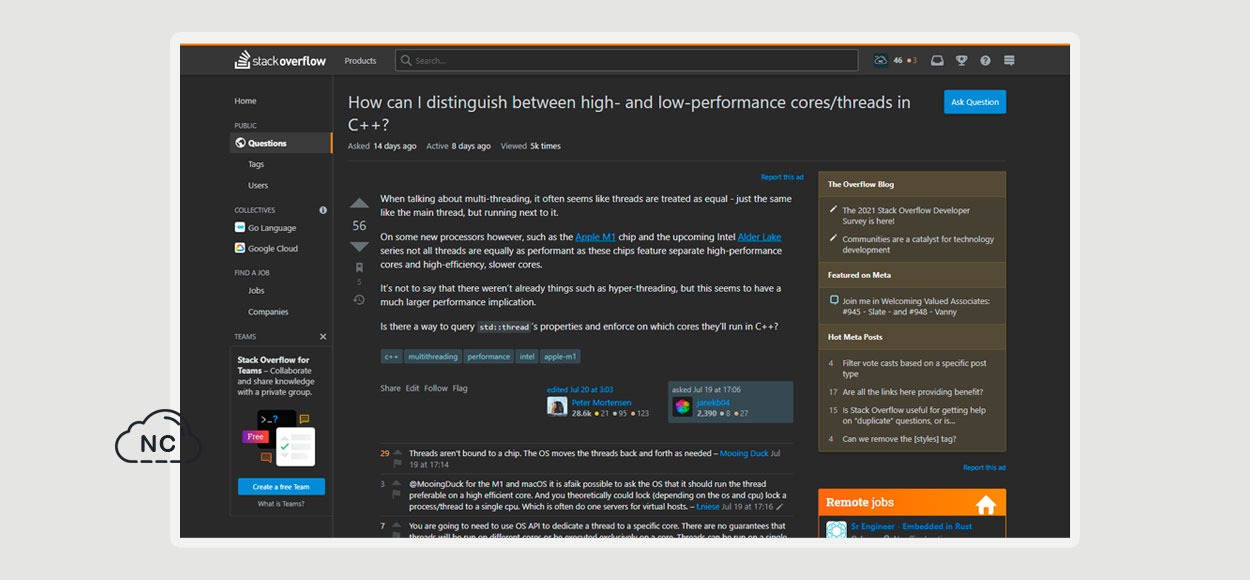The image size is (1250, 580).
Task: Open the apple-m1 tag
Action: coord(560,356)
